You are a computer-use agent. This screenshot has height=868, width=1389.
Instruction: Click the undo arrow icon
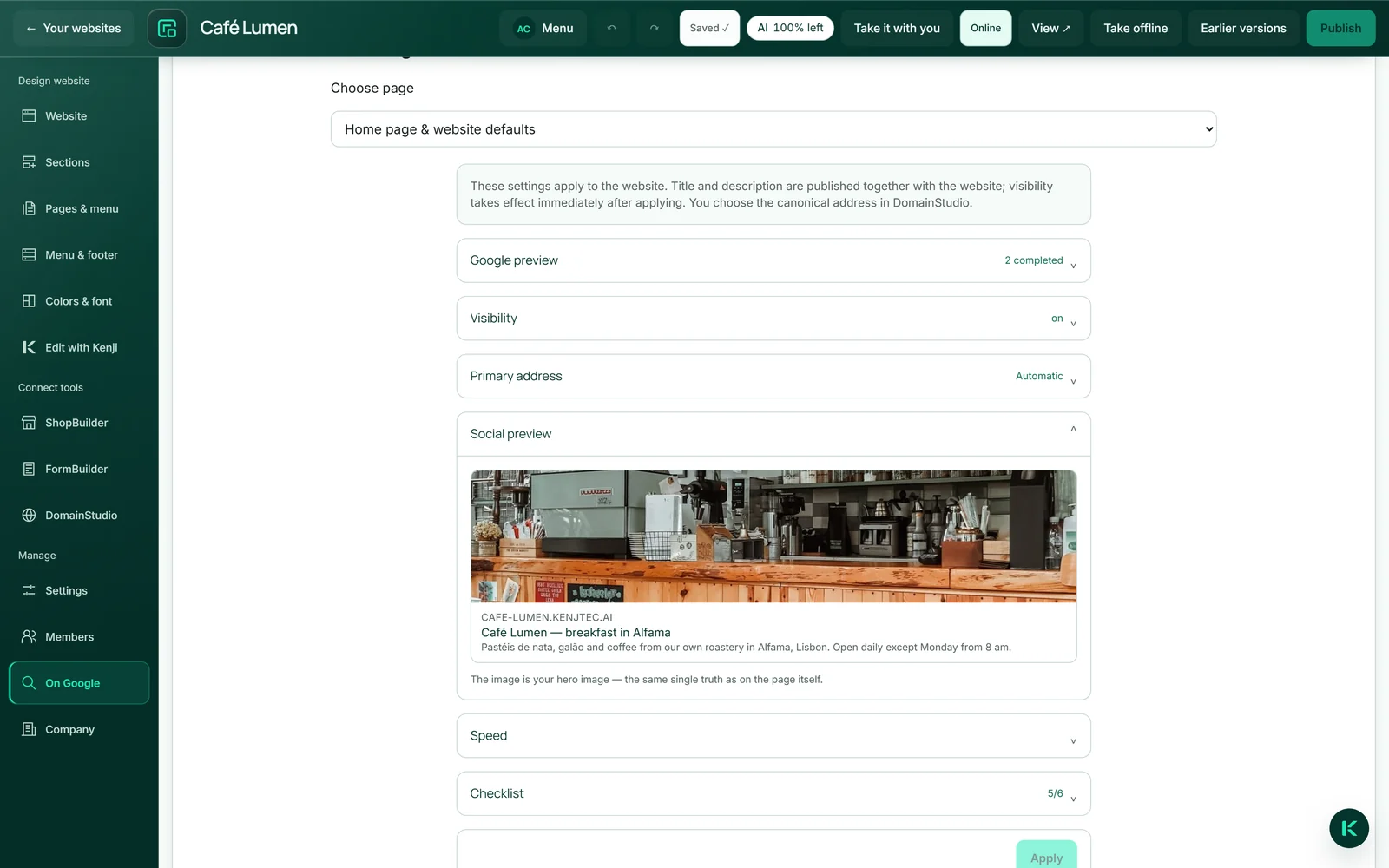coord(611,28)
